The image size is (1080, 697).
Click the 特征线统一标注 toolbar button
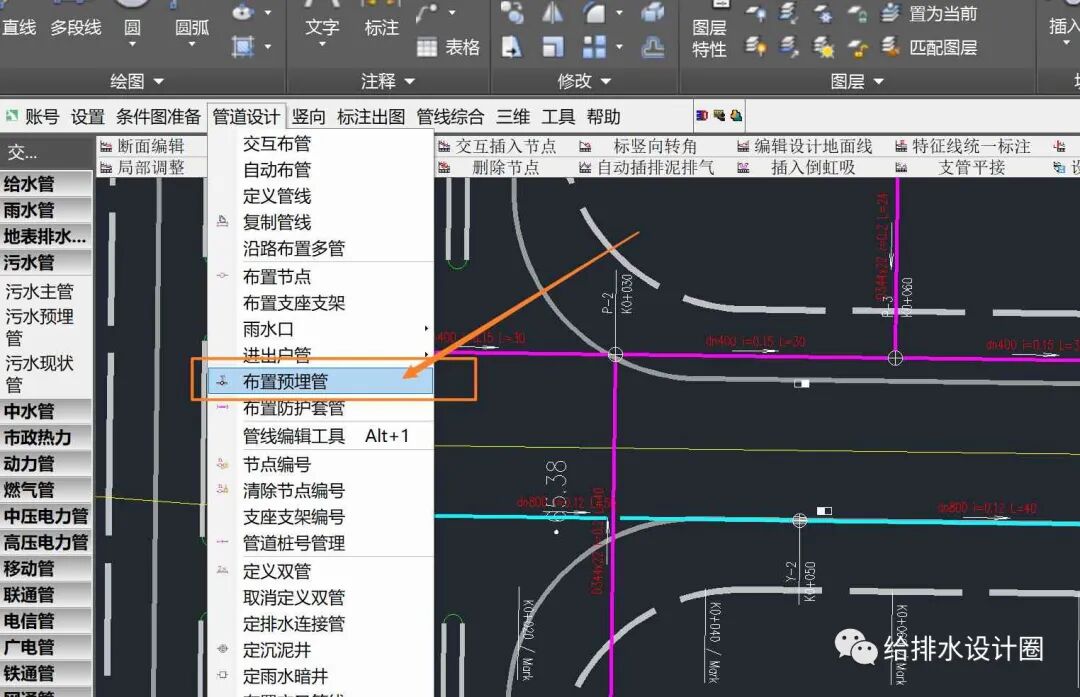(x=963, y=146)
